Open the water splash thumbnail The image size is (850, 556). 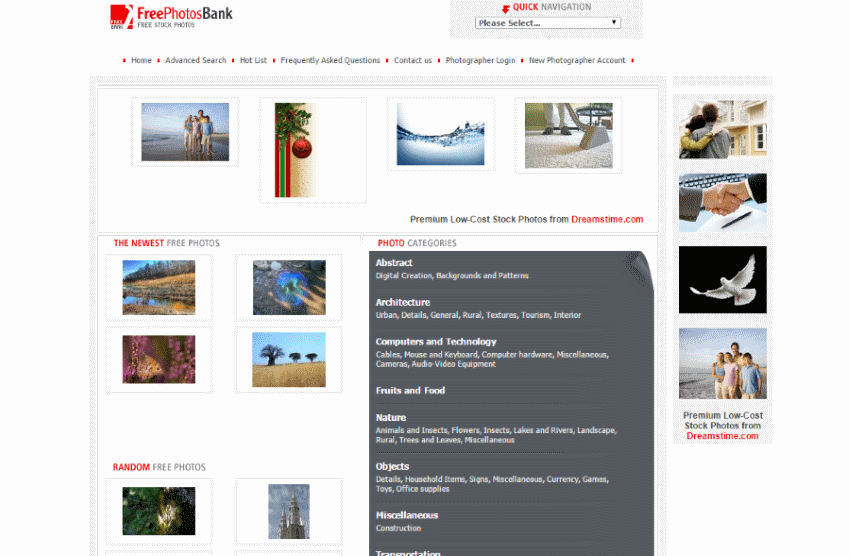[x=440, y=134]
